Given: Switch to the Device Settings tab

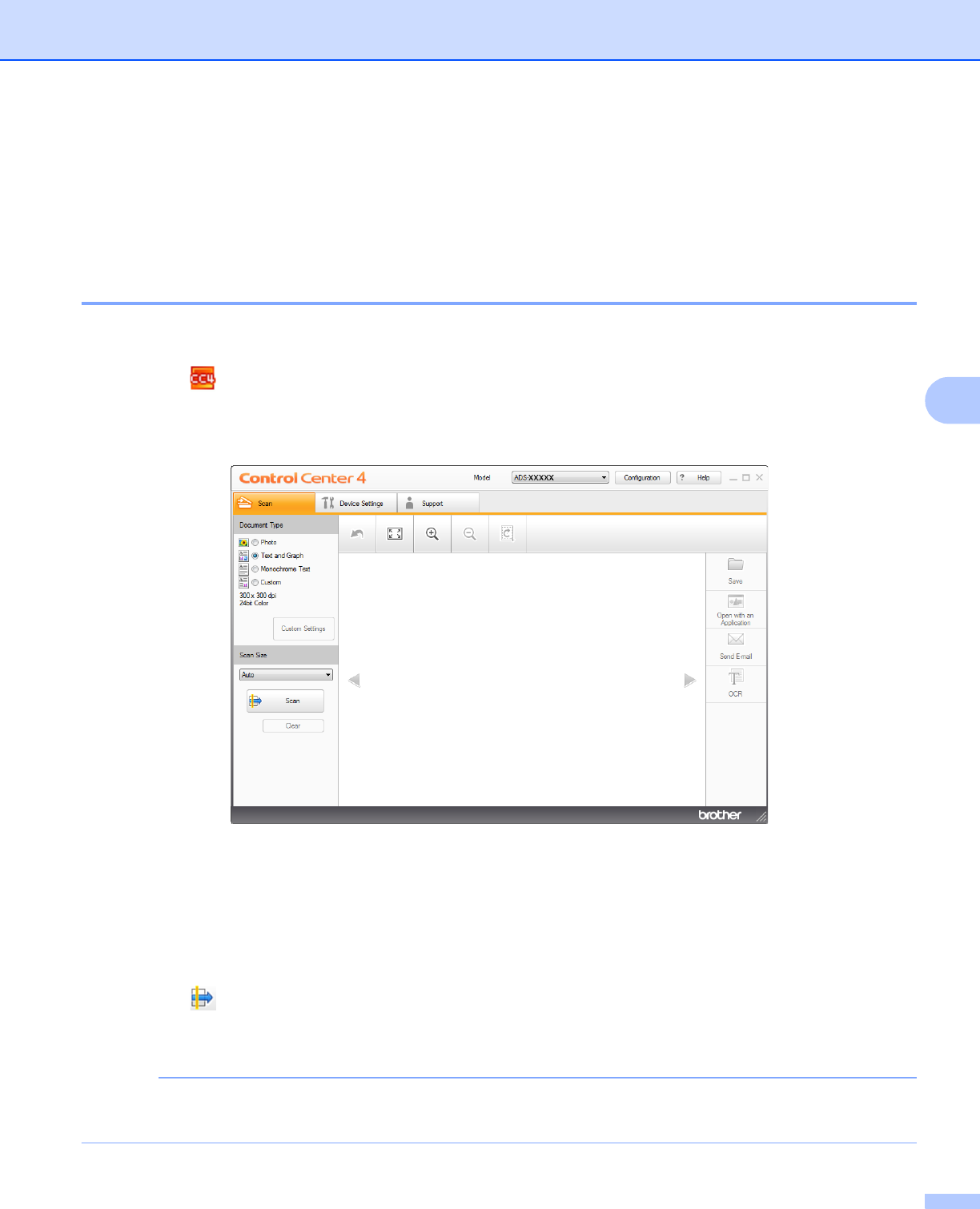Looking at the screenshot, I should pos(356,503).
